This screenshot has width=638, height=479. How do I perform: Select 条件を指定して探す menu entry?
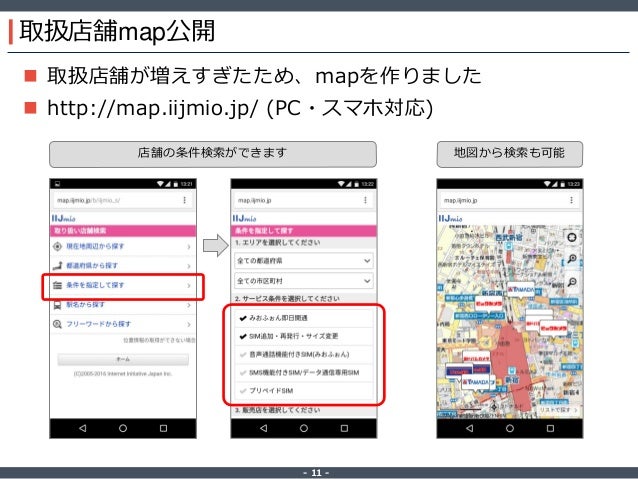(123, 285)
